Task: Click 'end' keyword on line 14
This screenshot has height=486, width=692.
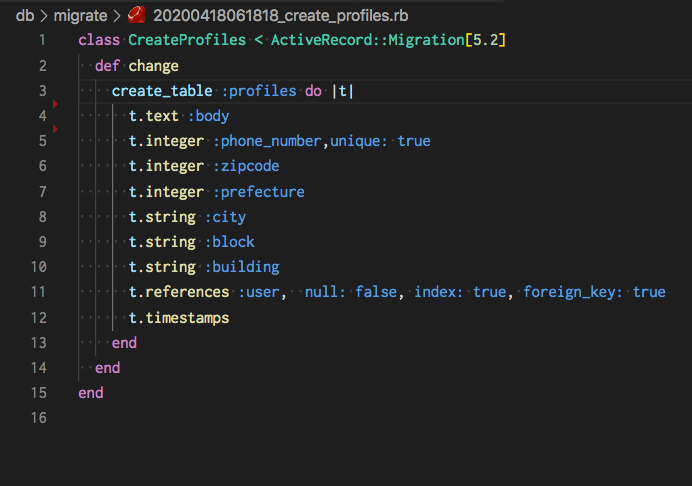Action: click(x=107, y=368)
